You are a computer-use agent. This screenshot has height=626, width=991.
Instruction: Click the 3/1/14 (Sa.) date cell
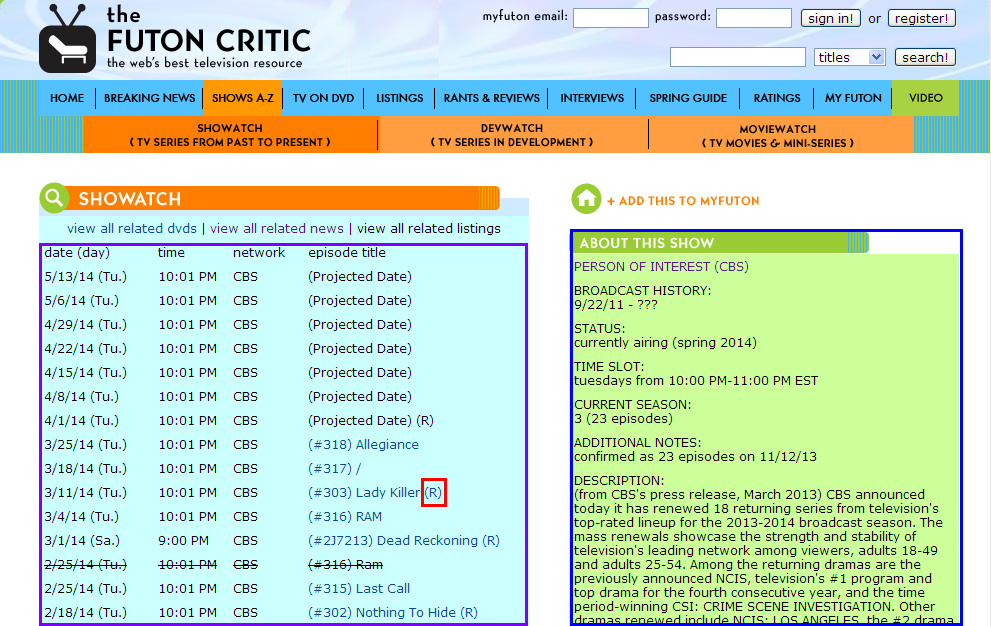click(x=82, y=541)
